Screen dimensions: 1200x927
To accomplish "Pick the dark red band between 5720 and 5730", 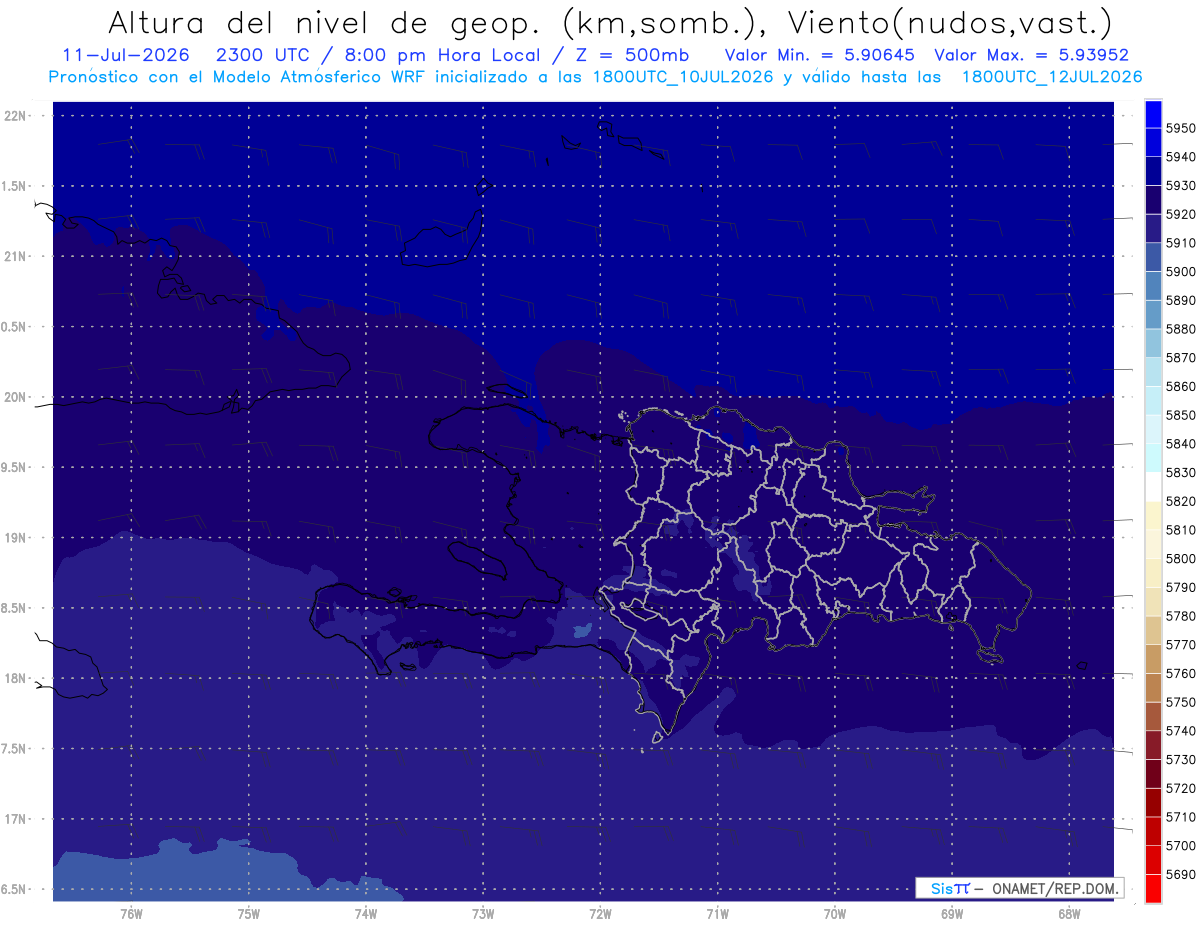I will pos(1153,774).
